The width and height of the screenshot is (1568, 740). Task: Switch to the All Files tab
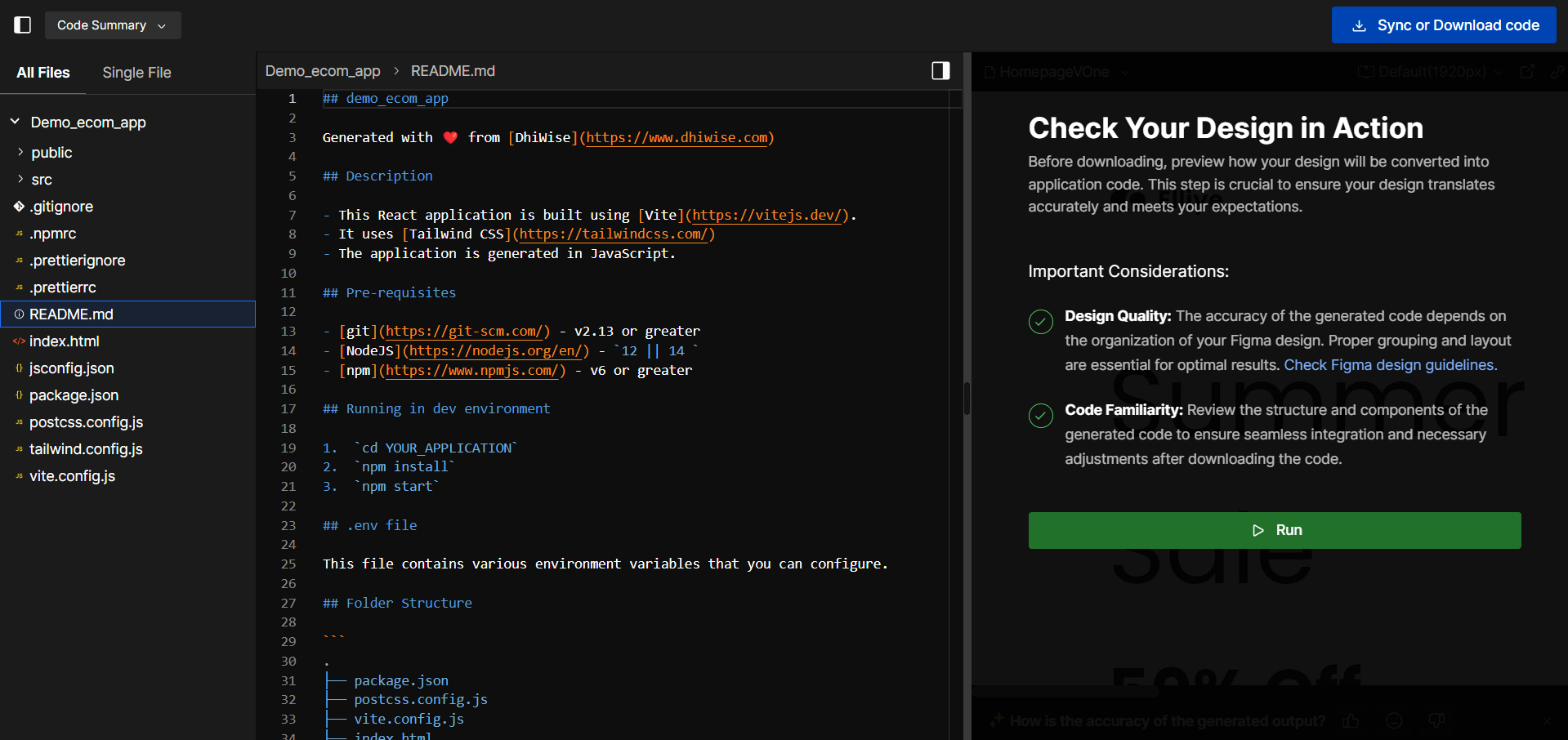[43, 73]
